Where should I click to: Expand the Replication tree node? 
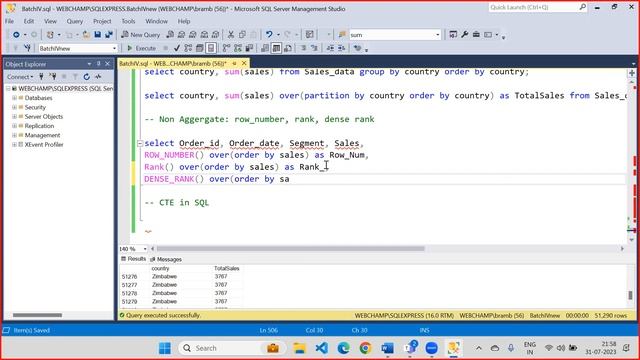(x=14, y=126)
